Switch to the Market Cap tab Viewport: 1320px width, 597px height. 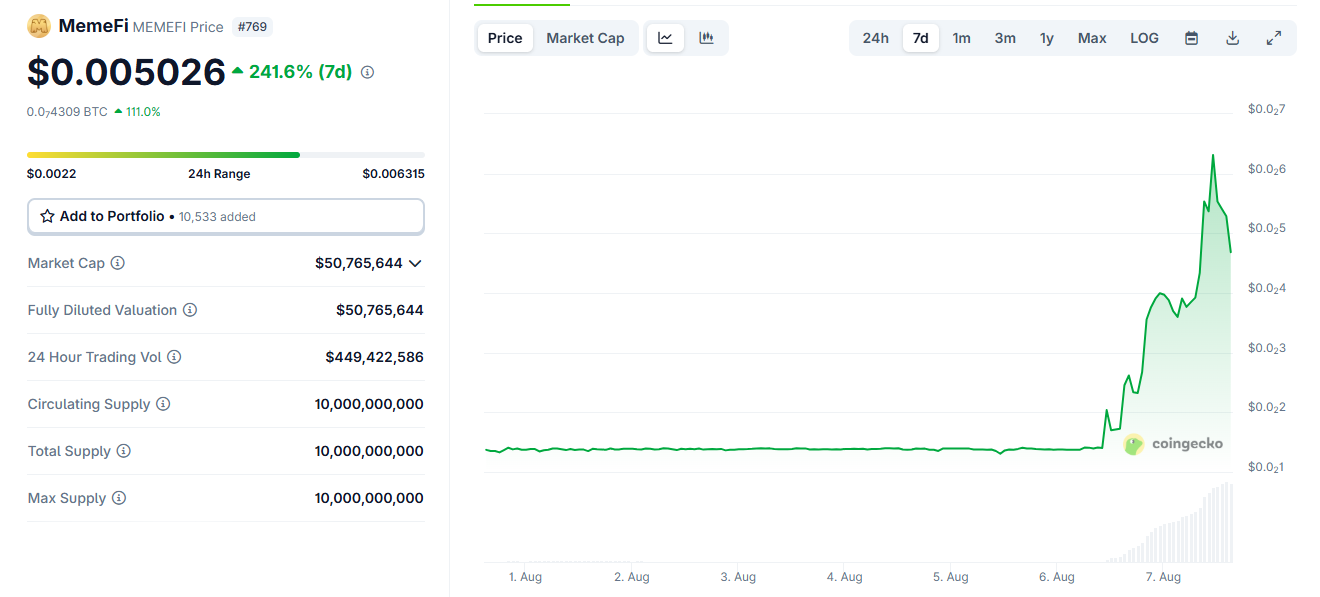coord(585,38)
